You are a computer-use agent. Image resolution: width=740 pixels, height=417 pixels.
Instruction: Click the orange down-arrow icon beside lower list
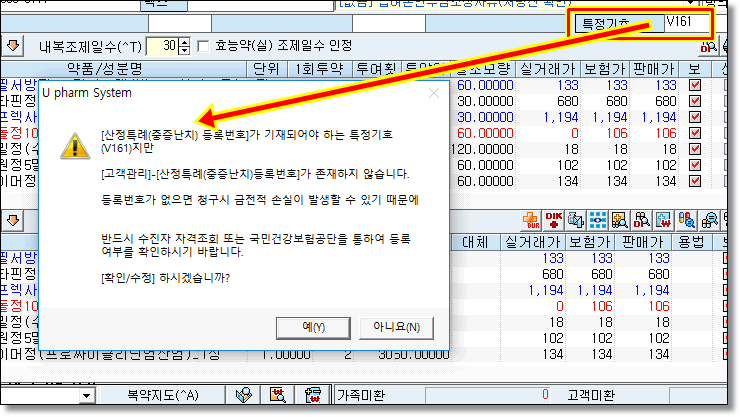[x=13, y=218]
